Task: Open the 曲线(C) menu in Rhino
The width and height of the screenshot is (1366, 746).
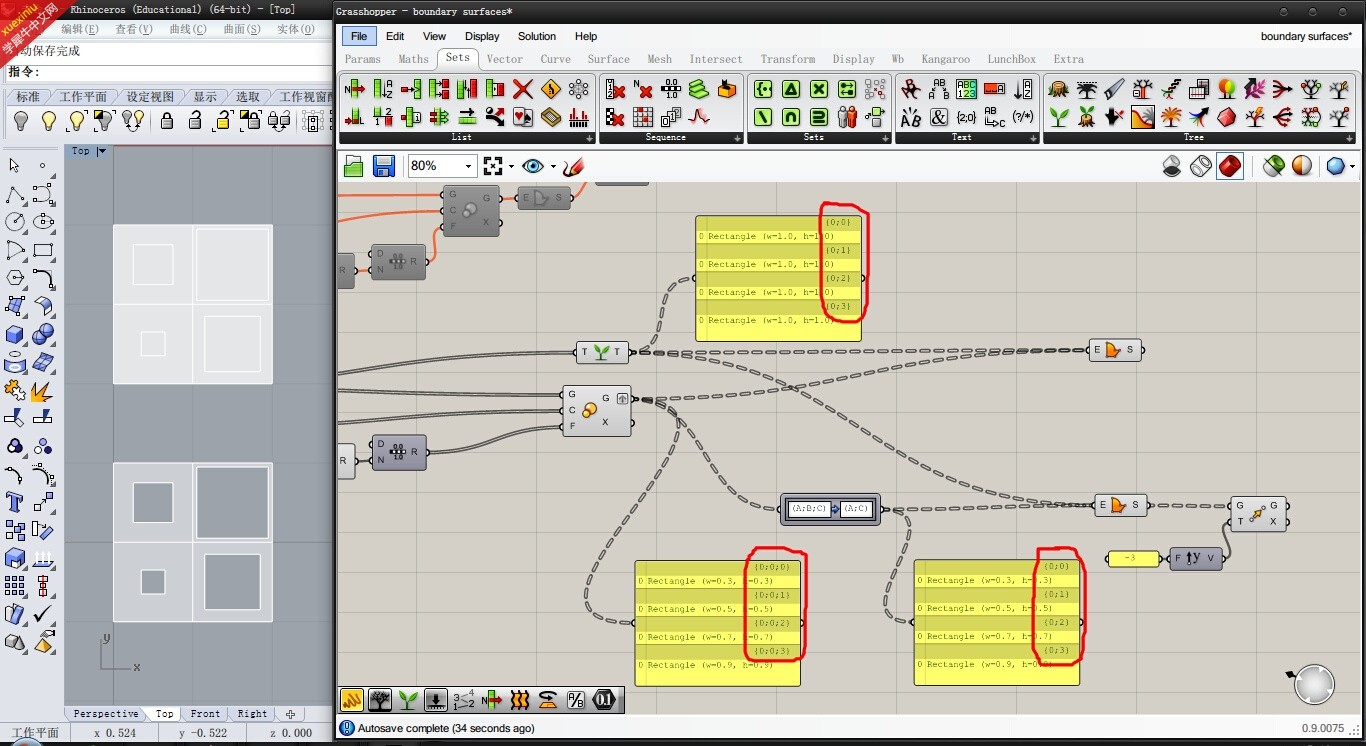Action: pyautogui.click(x=188, y=30)
